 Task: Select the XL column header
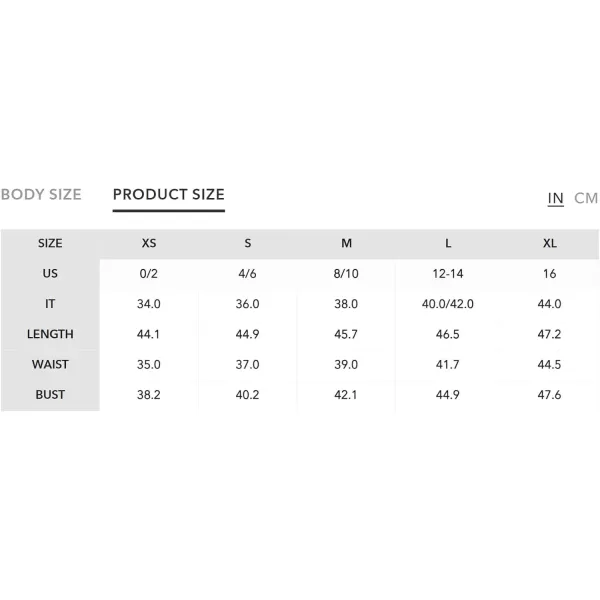coord(549,243)
